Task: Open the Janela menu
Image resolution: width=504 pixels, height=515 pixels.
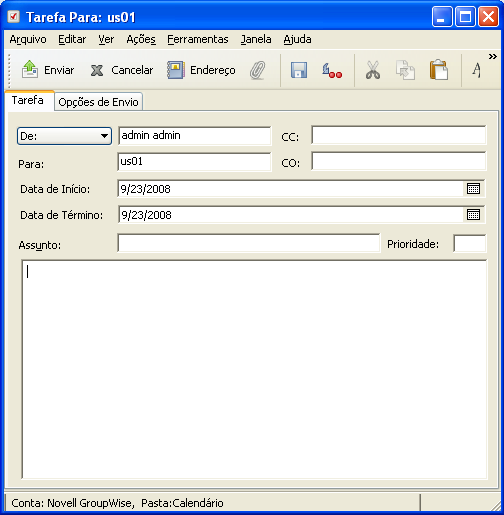Action: point(256,39)
